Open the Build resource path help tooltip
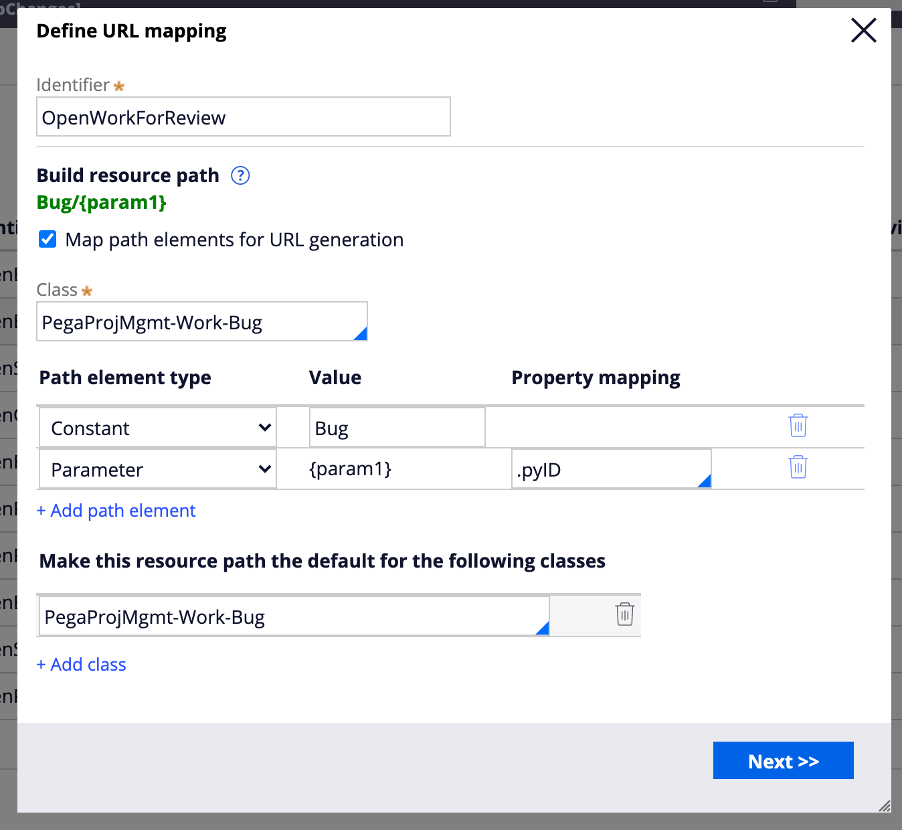Screen dimensions: 902x830 (x=239, y=175)
